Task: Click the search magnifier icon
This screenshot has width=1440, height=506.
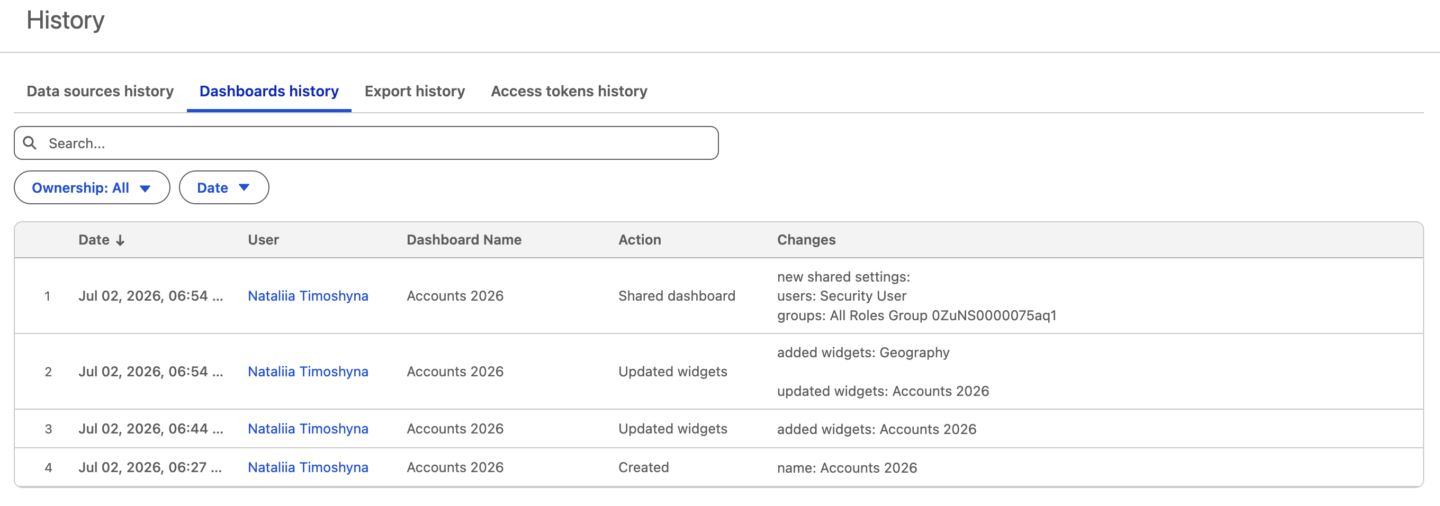Action: pyautogui.click(x=30, y=143)
